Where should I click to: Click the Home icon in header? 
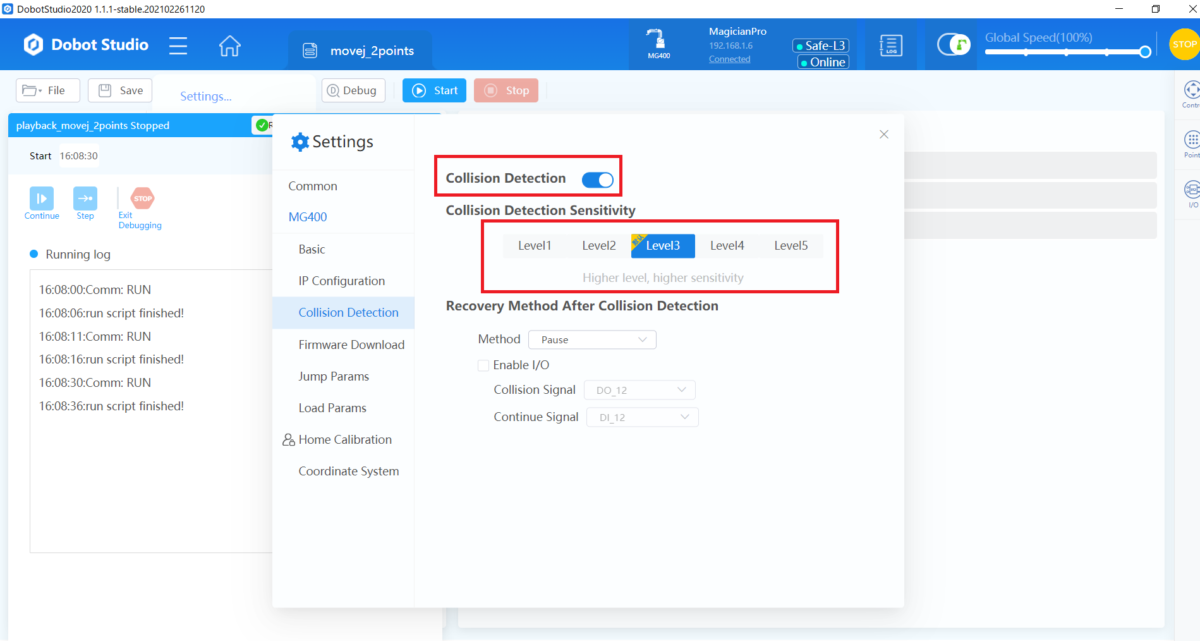tap(230, 46)
